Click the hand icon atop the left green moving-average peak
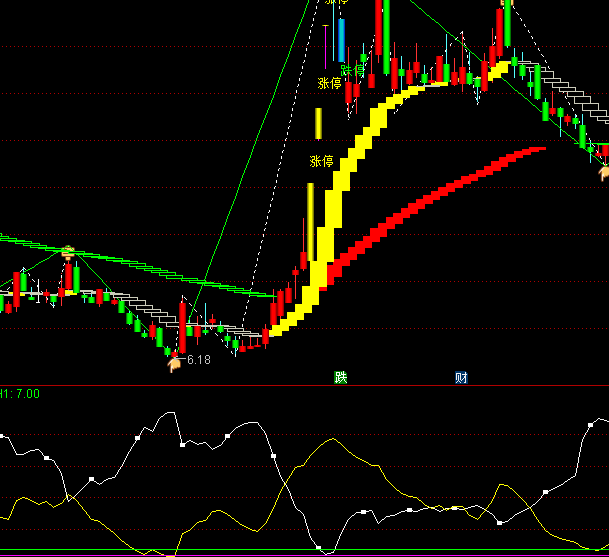This screenshot has width=609, height=557. (x=68, y=250)
